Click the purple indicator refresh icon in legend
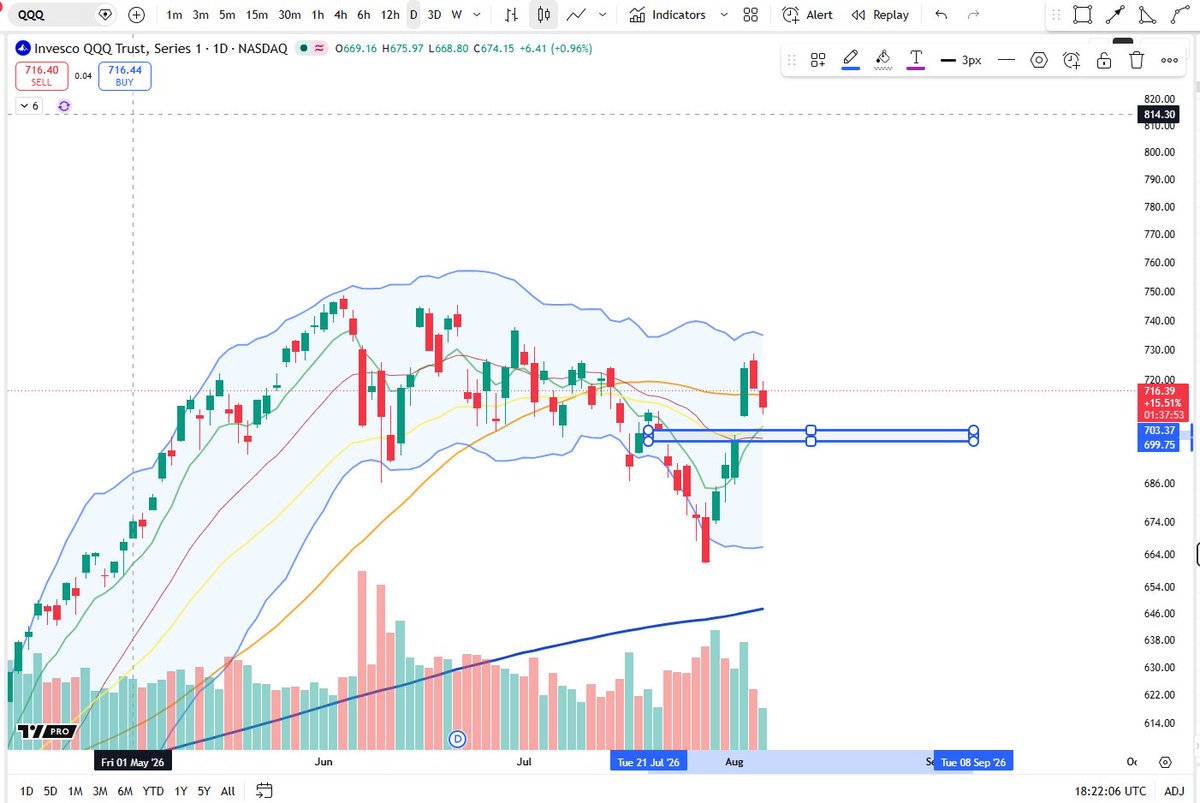1200x803 pixels. click(x=64, y=105)
